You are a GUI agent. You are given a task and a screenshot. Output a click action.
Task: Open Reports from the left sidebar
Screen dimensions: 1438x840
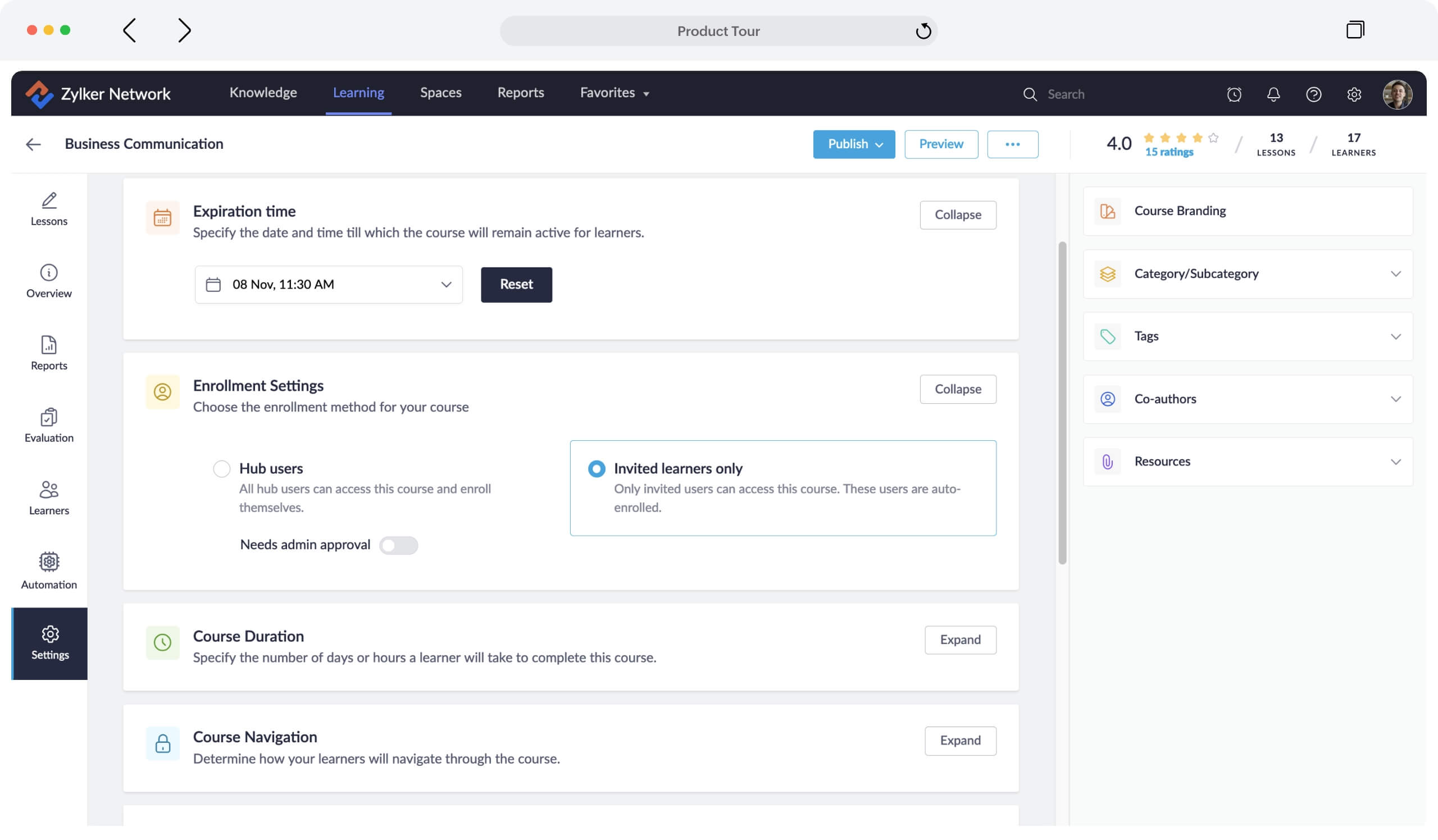point(48,353)
